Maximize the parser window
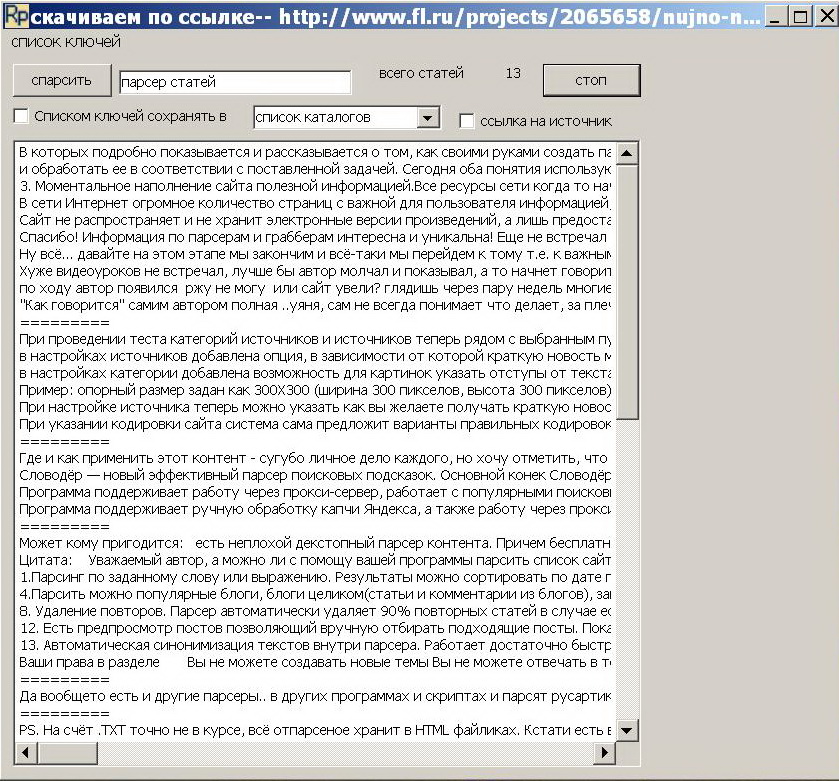 point(800,17)
